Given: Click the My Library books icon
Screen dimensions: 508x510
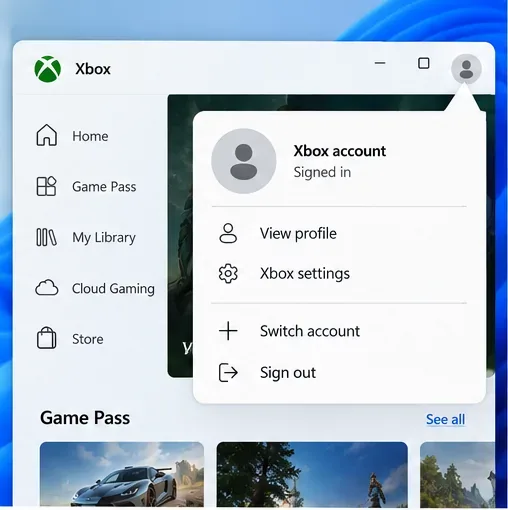Looking at the screenshot, I should pos(46,237).
